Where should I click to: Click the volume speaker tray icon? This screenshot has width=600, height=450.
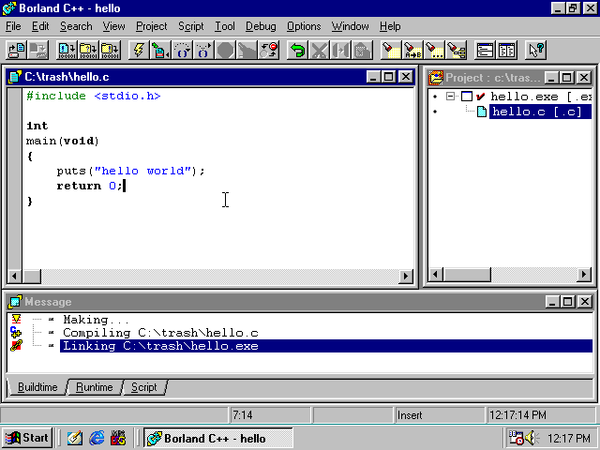(x=532, y=438)
